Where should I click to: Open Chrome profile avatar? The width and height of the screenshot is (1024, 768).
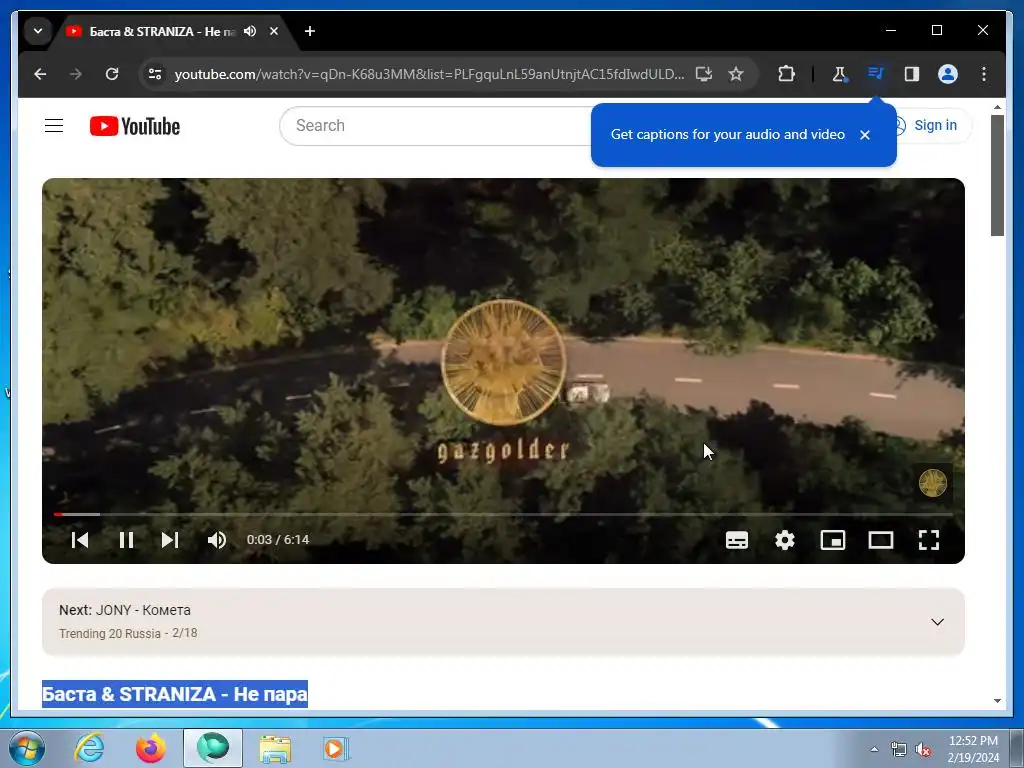948,74
